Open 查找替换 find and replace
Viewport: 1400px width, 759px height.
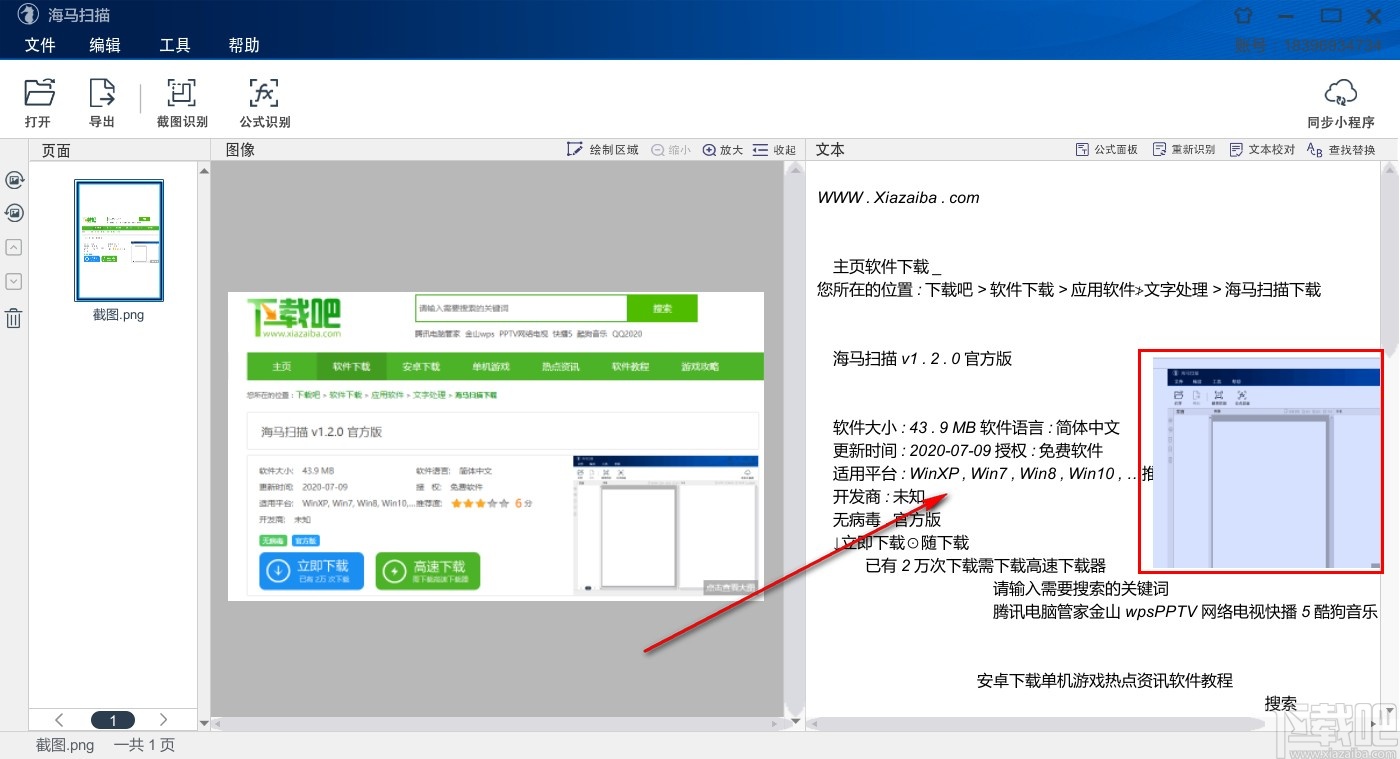[x=1341, y=150]
